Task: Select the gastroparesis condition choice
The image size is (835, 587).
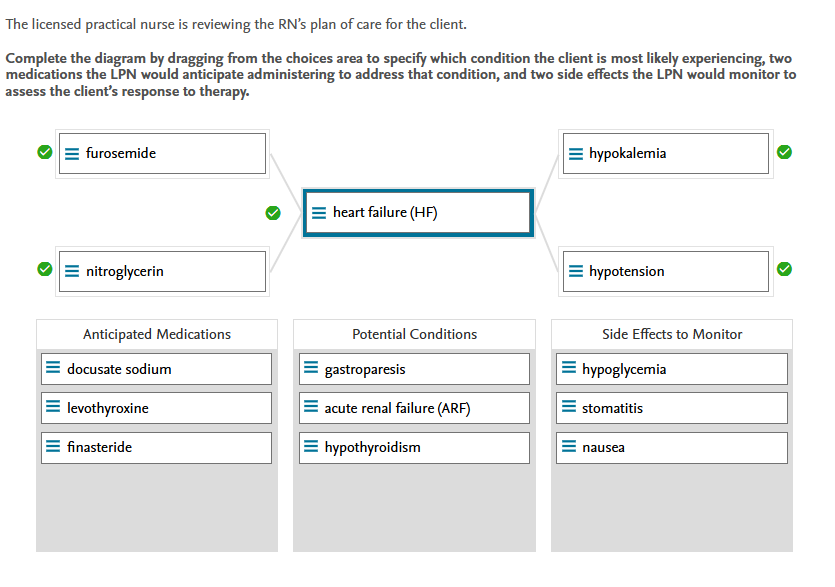Action: pos(414,369)
